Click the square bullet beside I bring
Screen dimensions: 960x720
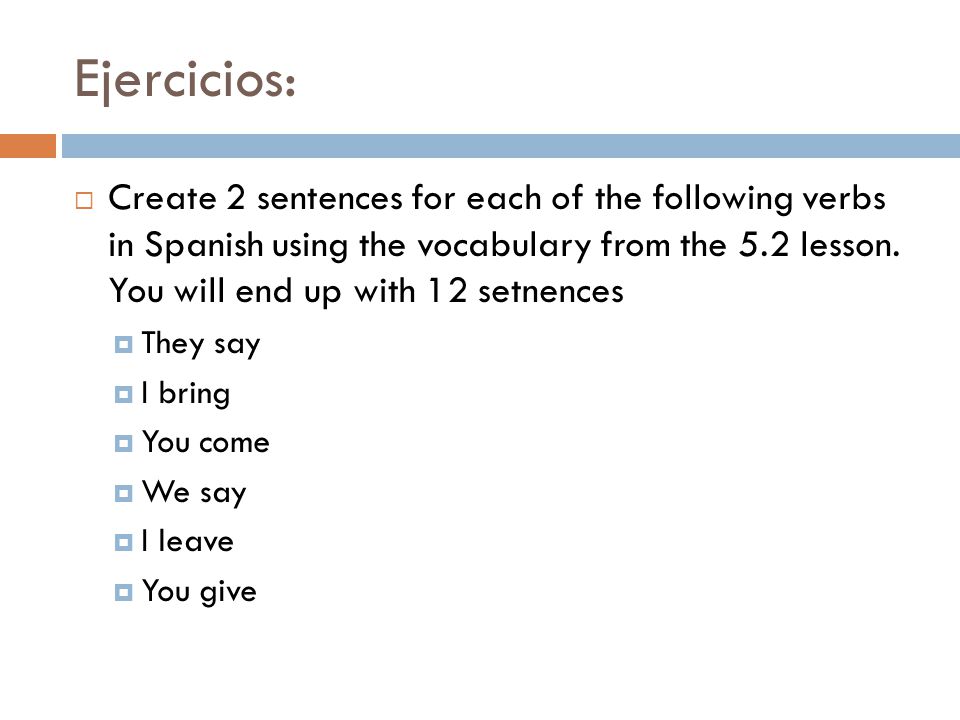(x=123, y=394)
